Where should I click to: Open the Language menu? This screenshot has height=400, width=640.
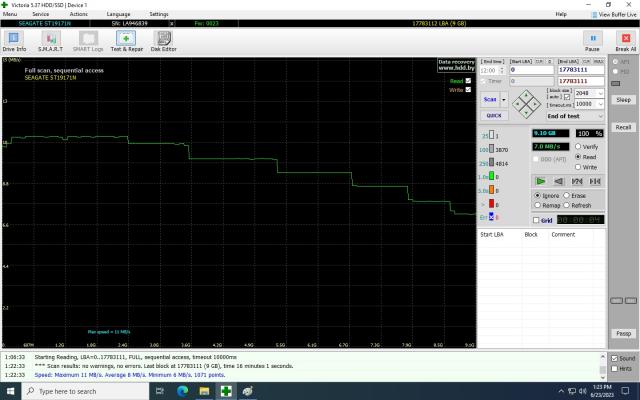[x=118, y=14]
